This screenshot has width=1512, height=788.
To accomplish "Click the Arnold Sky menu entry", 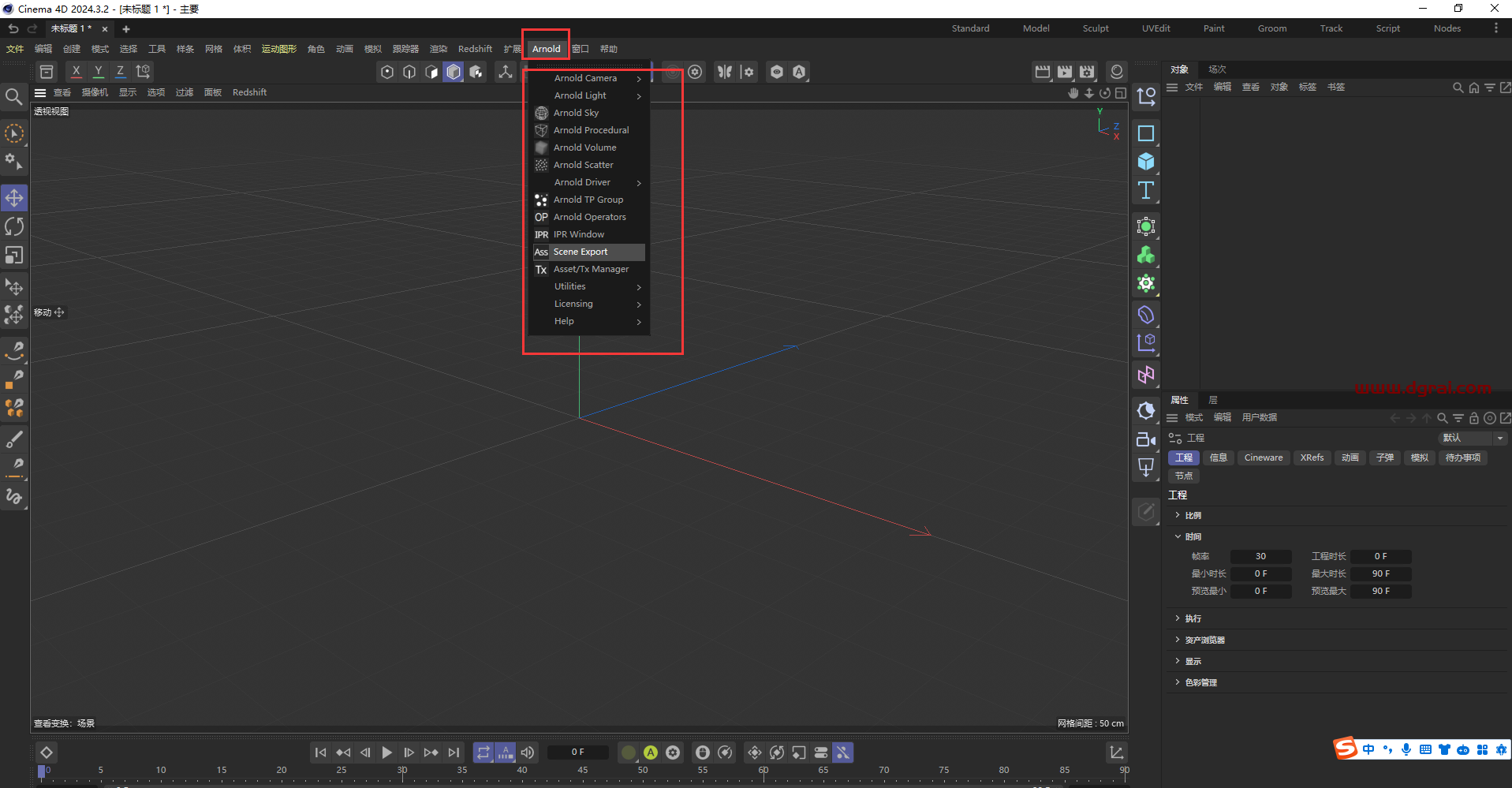I will click(588, 113).
